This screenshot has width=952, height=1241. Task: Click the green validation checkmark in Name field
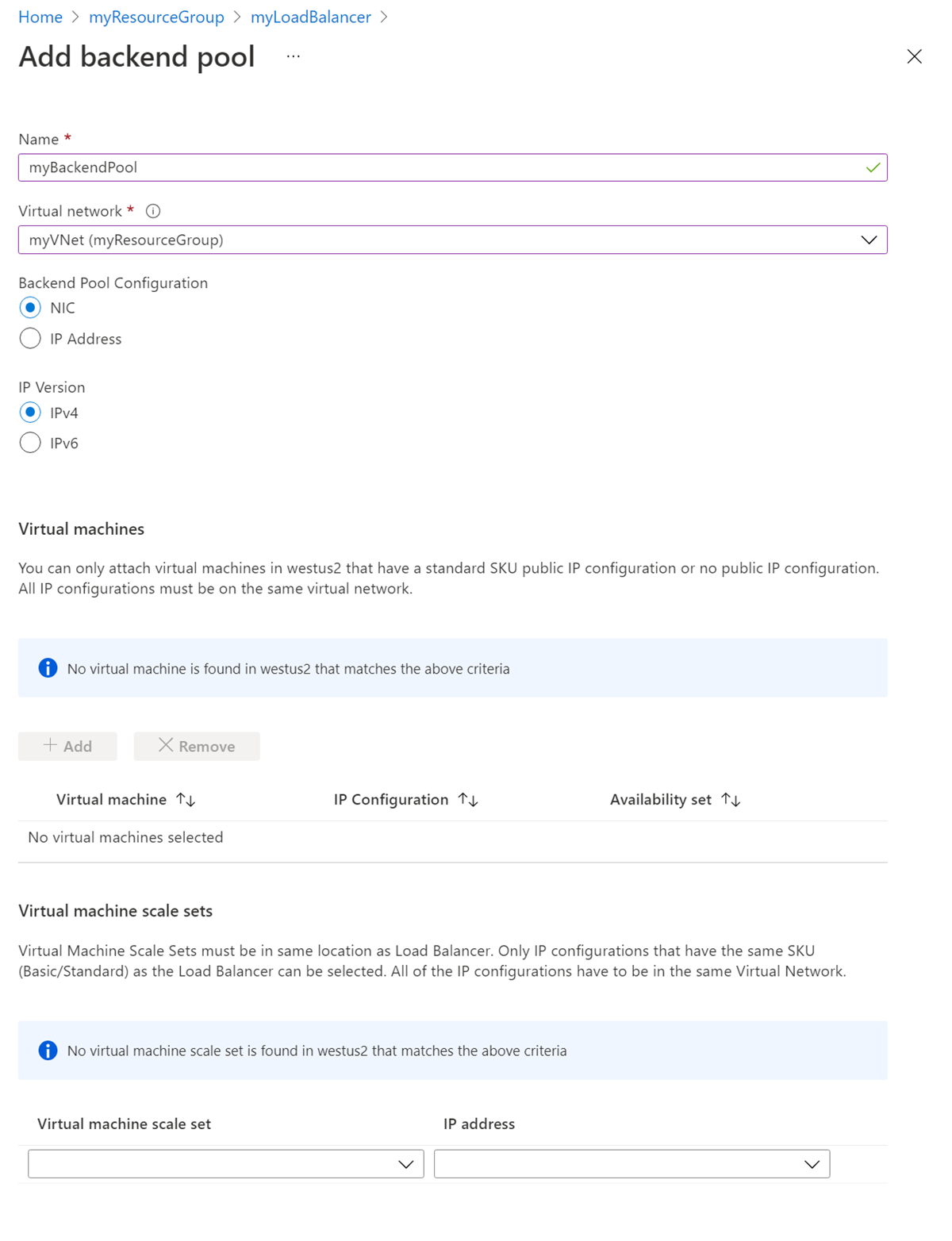pyautogui.click(x=872, y=167)
